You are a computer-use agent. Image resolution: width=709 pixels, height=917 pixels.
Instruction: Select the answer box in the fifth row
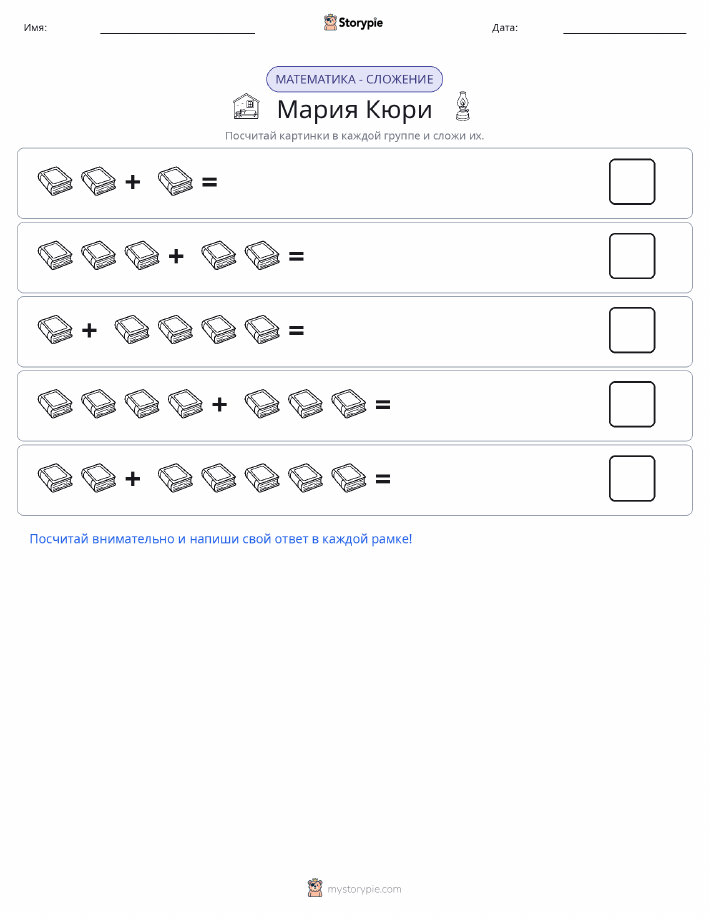tap(632, 478)
